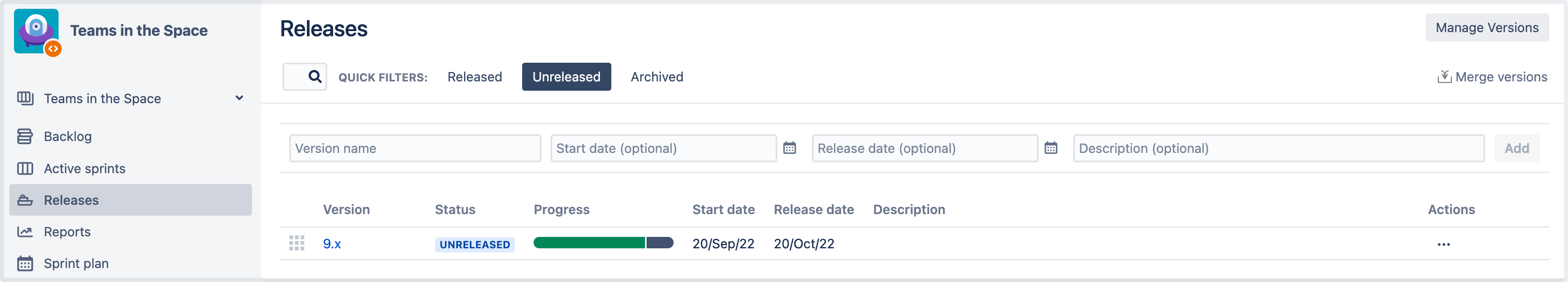The width and height of the screenshot is (1568, 282).
Task: Toggle the Released quick filter
Action: (x=474, y=77)
